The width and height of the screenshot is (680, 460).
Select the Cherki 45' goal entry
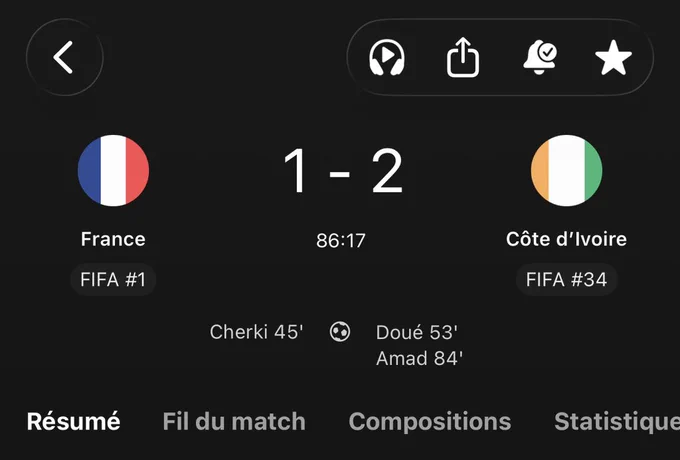256,332
